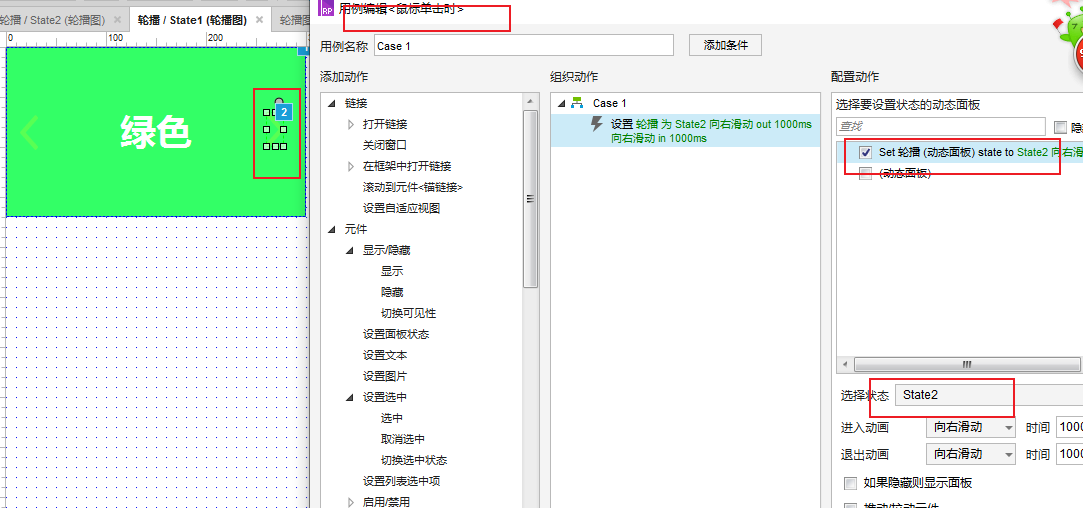
Task: Select the 设置图片 action
Action: (x=385, y=376)
